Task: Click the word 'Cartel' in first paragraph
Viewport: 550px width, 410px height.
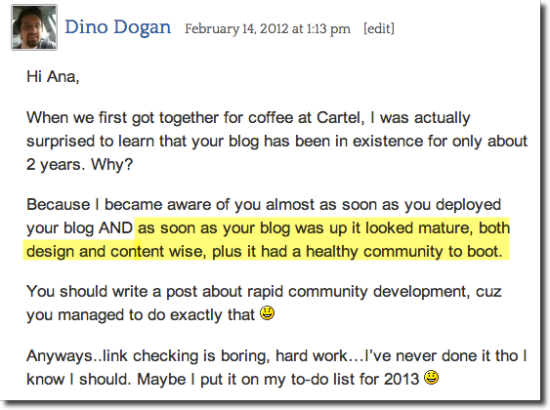Action: [338, 117]
